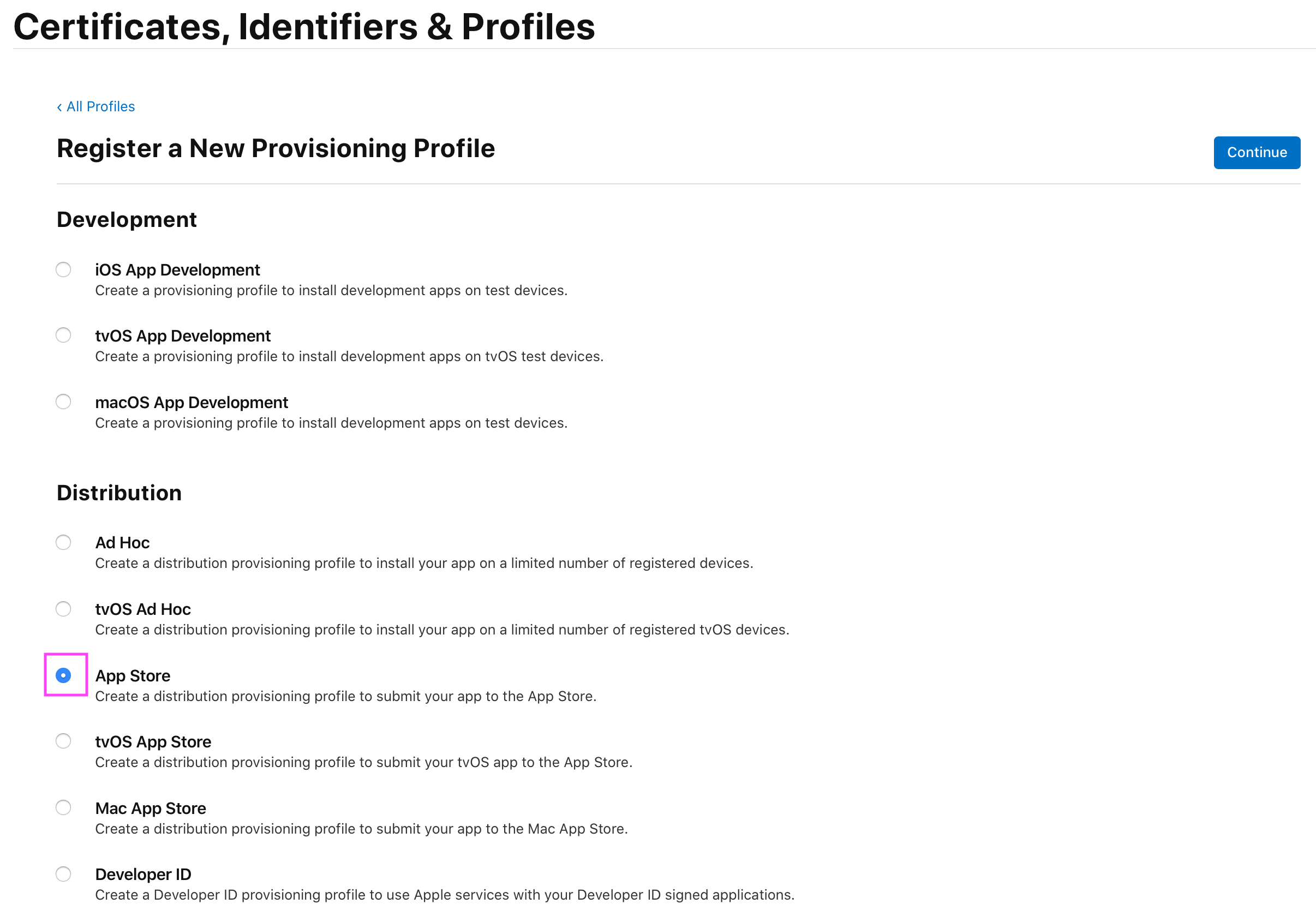Click the Ad Hoc option label
The width and height of the screenshot is (1316, 922).
[x=122, y=543]
